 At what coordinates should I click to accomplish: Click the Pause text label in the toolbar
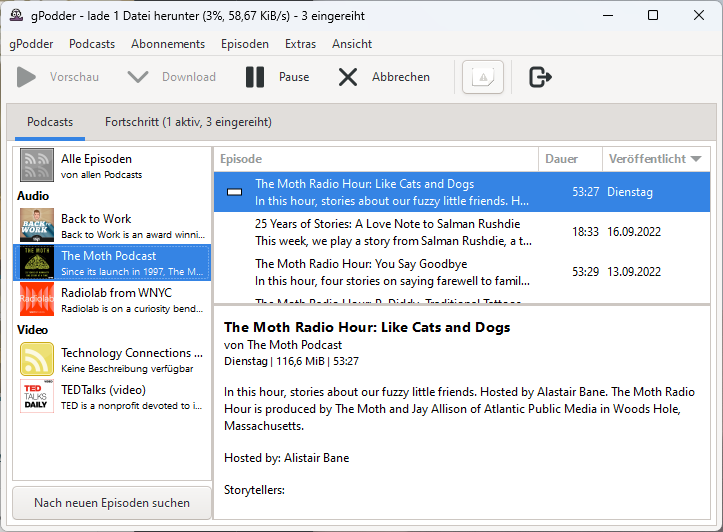pyautogui.click(x=294, y=77)
